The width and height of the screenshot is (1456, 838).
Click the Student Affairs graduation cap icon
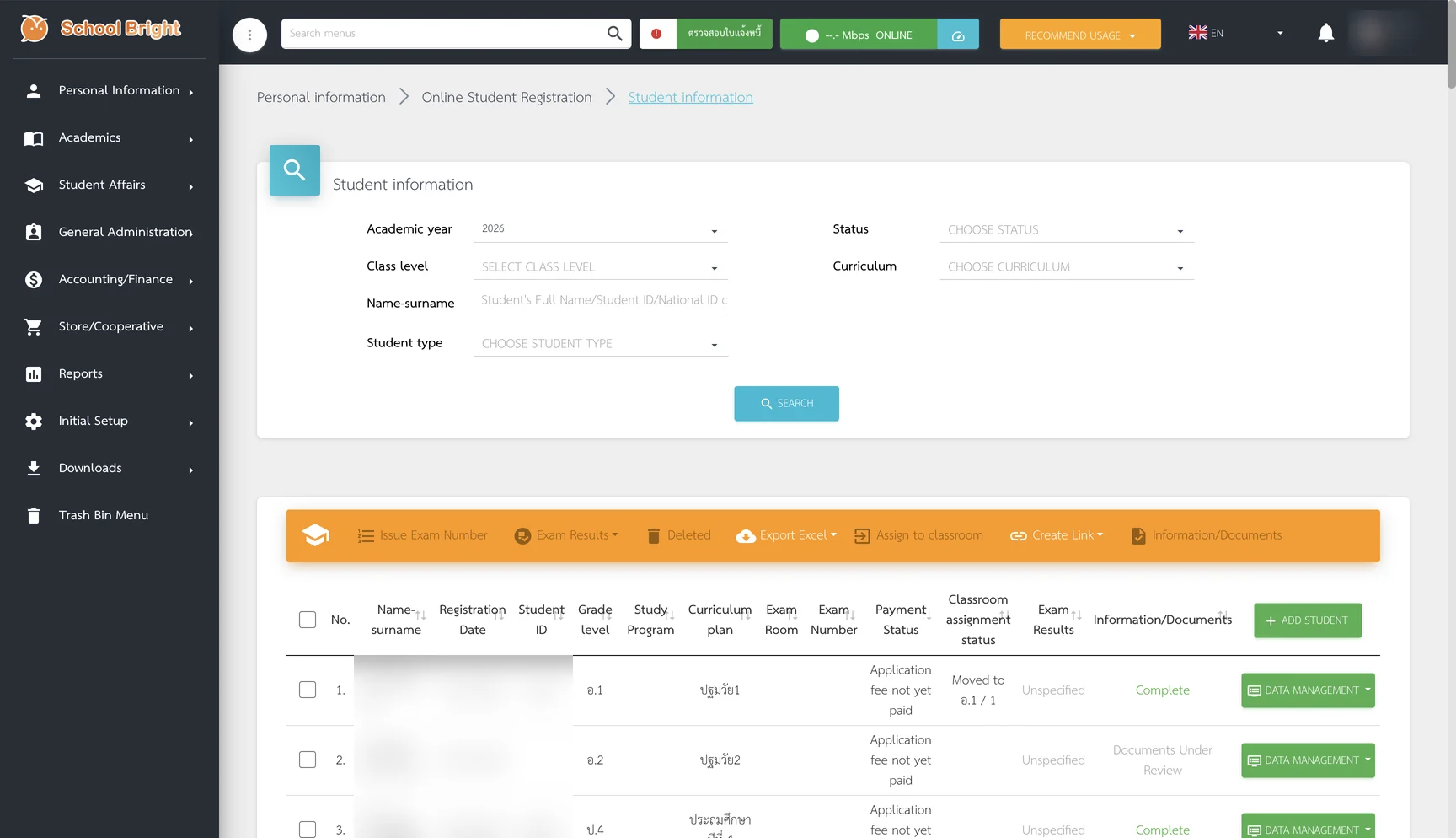[34, 185]
